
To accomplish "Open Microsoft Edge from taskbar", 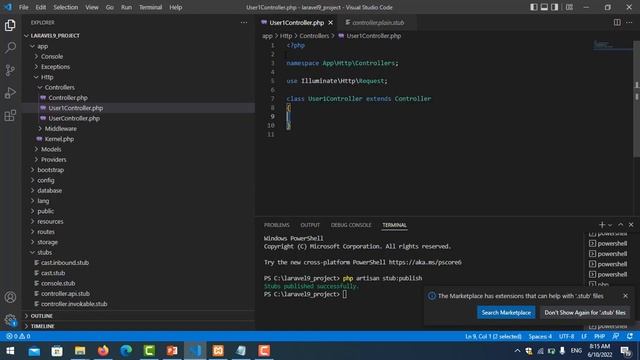I will [126, 351].
